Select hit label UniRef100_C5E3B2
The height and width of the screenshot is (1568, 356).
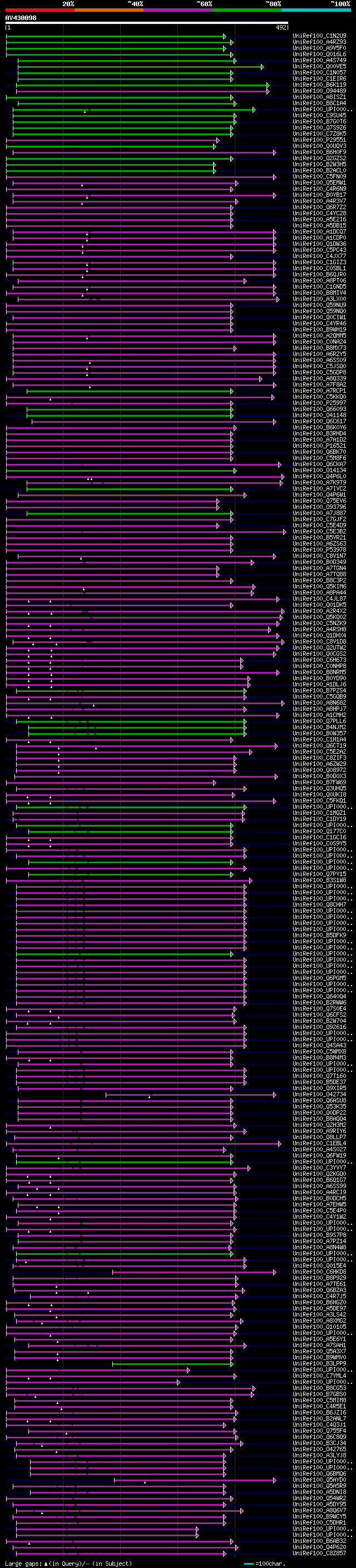tap(319, 531)
